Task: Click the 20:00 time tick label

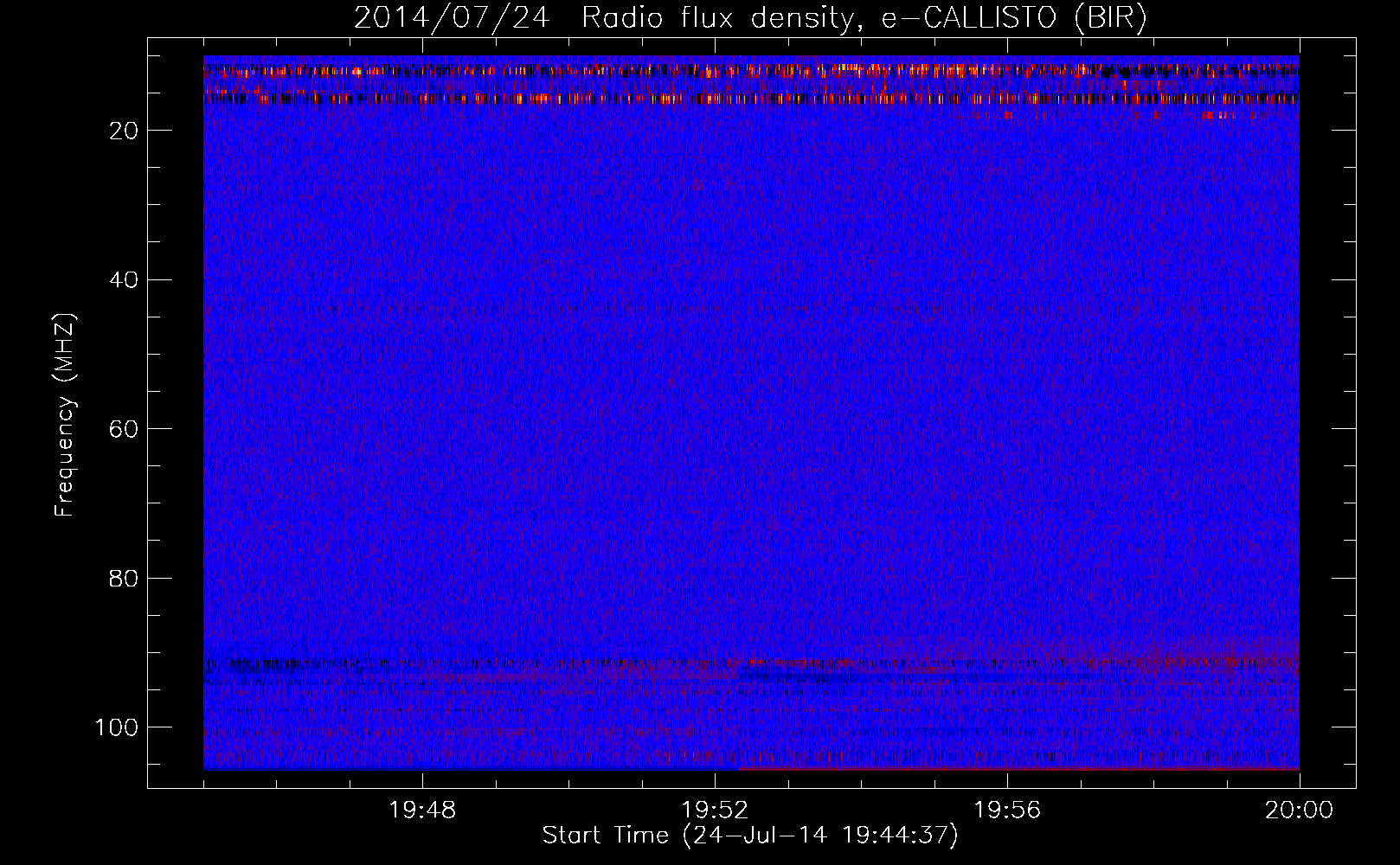Action: (x=1300, y=811)
